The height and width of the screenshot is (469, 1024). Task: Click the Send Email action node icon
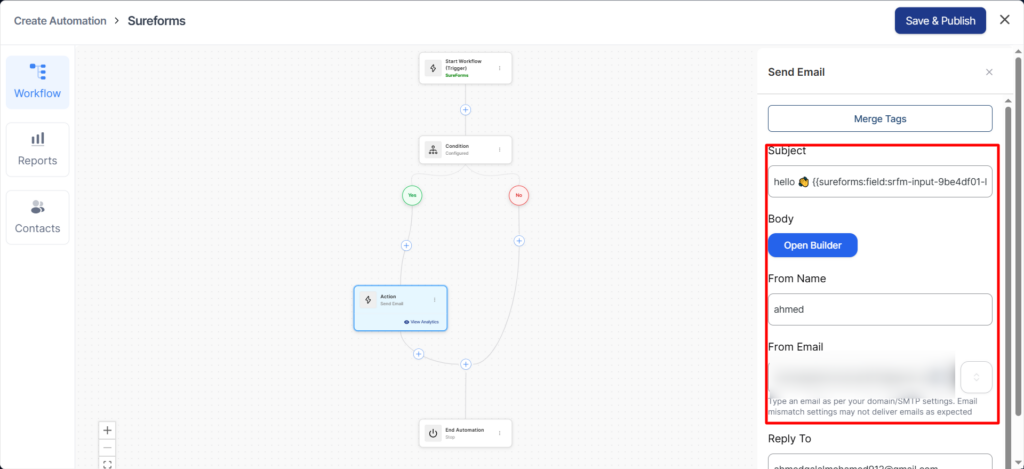tap(368, 300)
